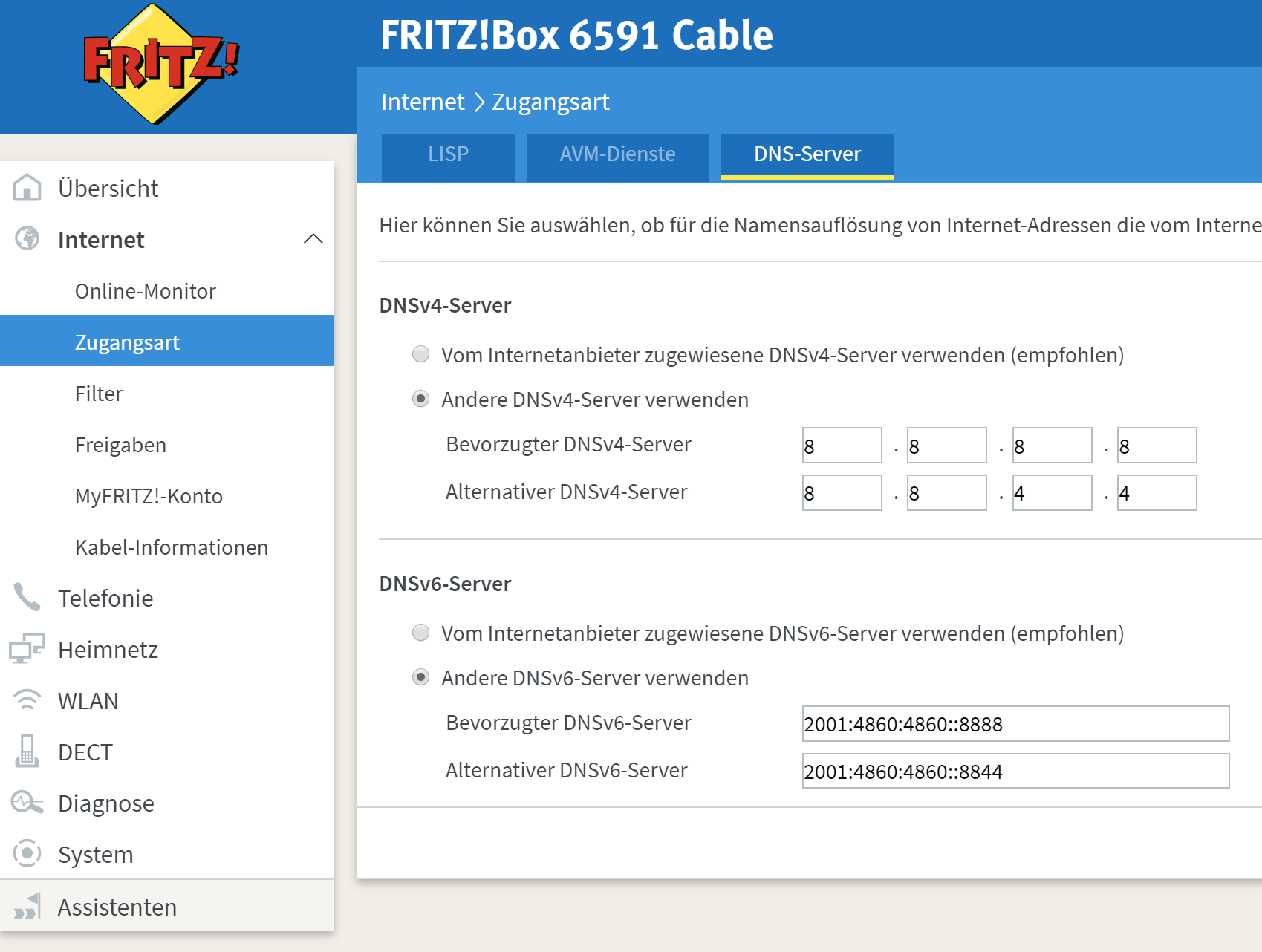Click the 'FRITZ!Box 6591 Cable' title

577,35
